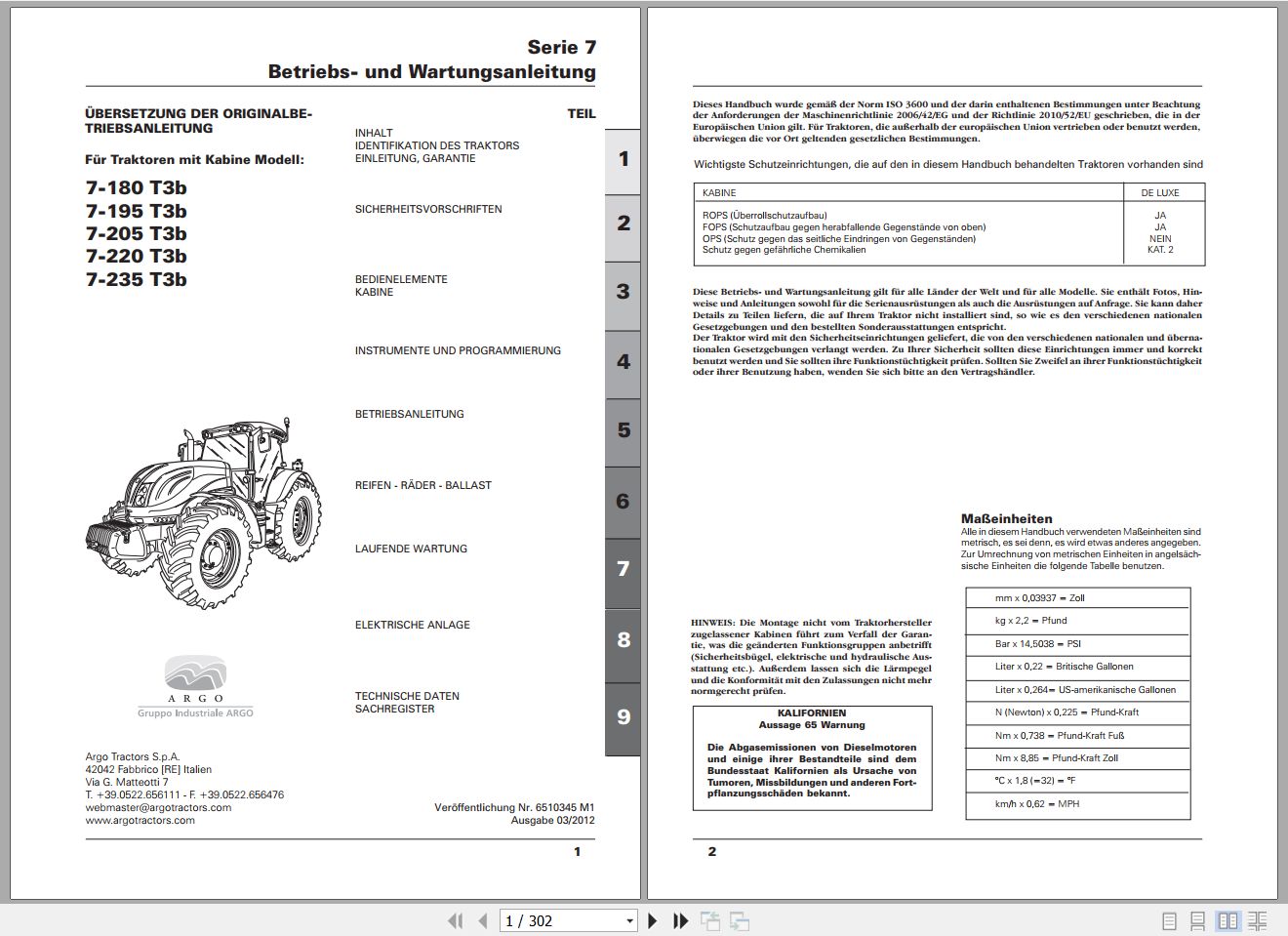Click the SACHREGISTER entry
This screenshot has height=936, width=1288.
(x=394, y=709)
